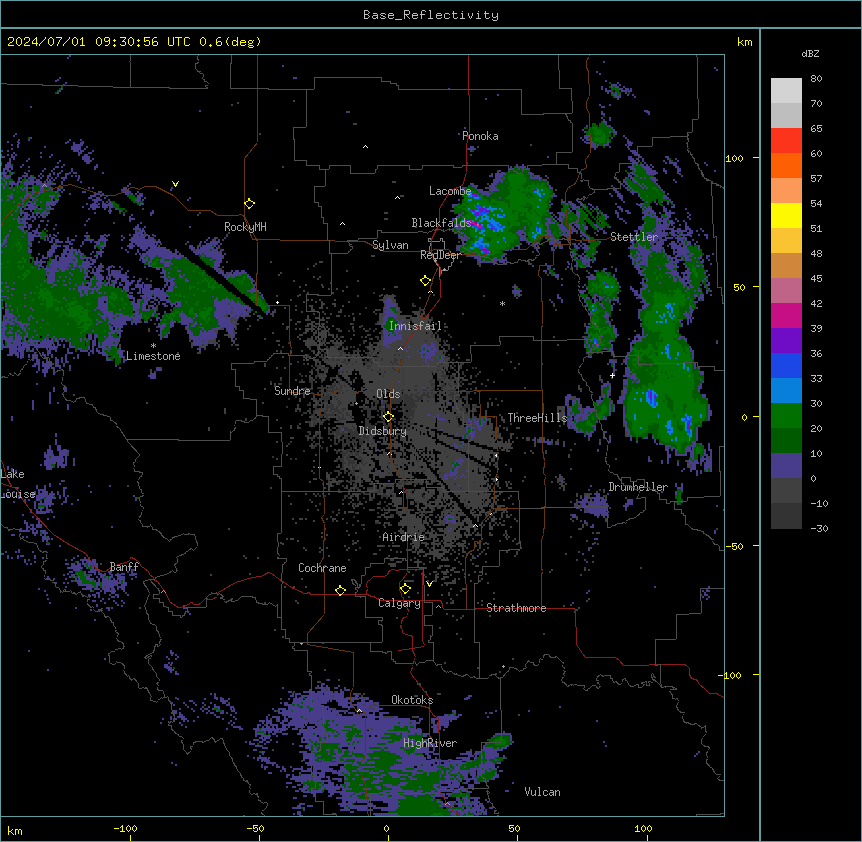Click the Didsbury label
The width and height of the screenshot is (862, 842).
click(x=383, y=431)
